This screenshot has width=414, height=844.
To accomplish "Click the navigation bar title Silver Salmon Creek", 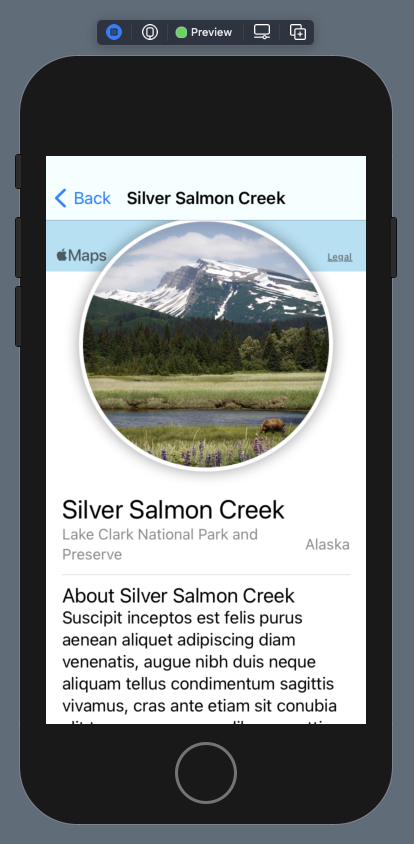I will [x=206, y=198].
